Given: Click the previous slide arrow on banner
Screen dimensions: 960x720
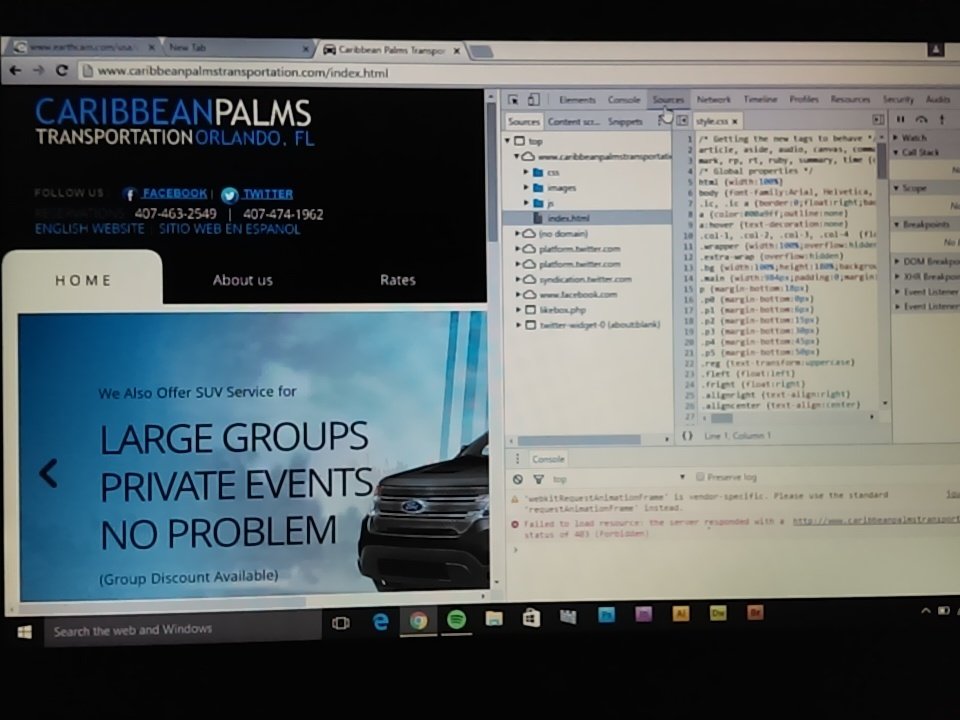Looking at the screenshot, I should pos(48,473).
